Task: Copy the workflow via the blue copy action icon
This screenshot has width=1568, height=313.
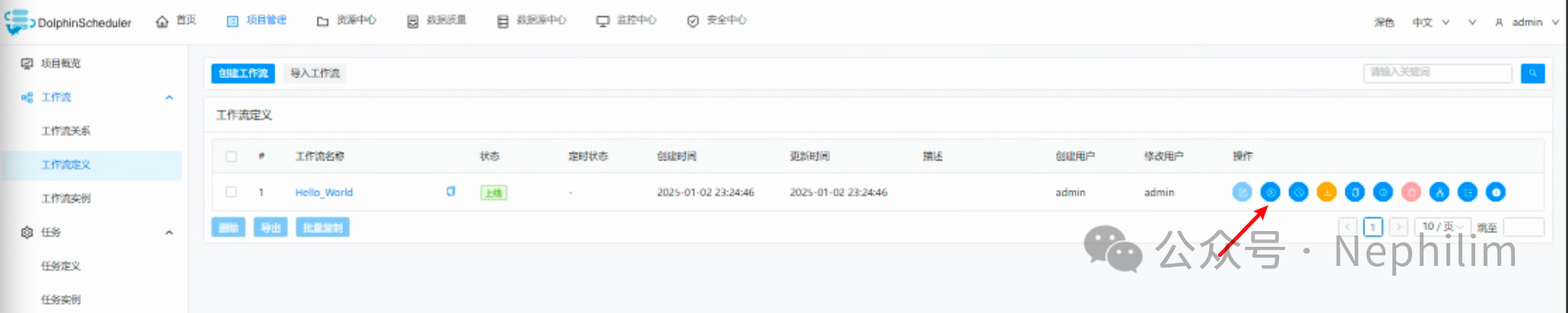Action: 1355,192
